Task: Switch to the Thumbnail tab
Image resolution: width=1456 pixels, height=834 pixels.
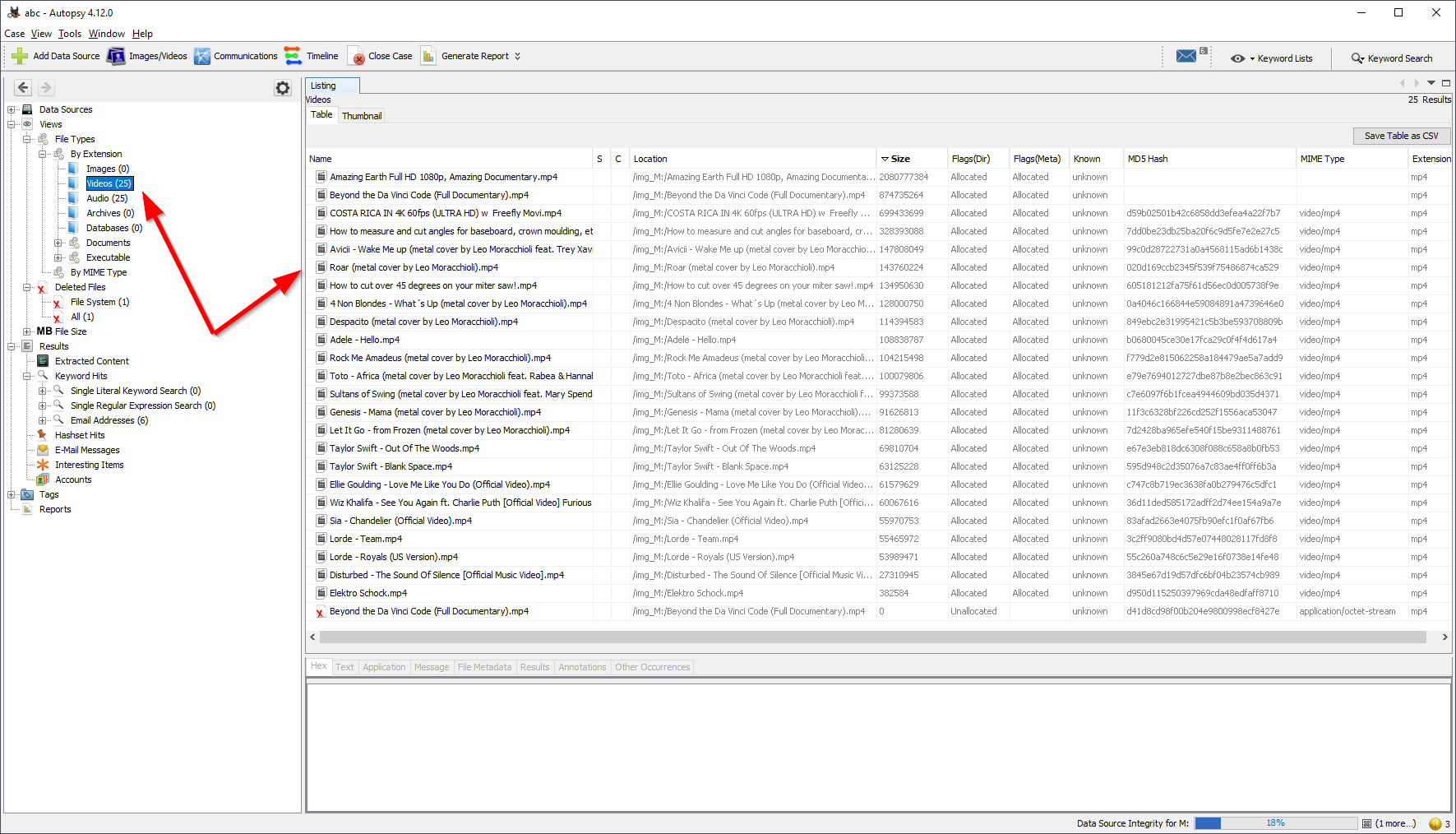Action: click(x=362, y=116)
